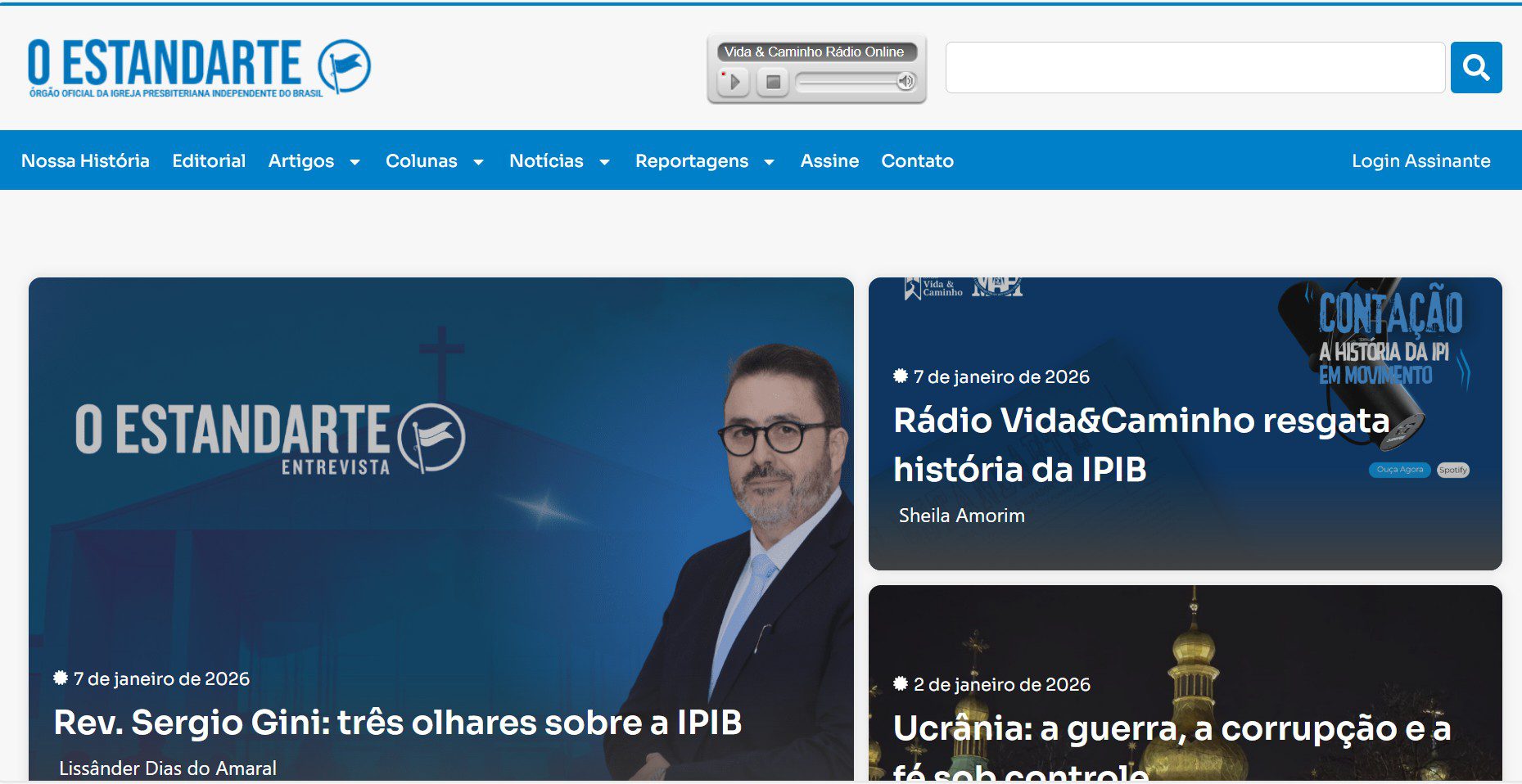
Task: Open the Contato page
Action: [917, 160]
